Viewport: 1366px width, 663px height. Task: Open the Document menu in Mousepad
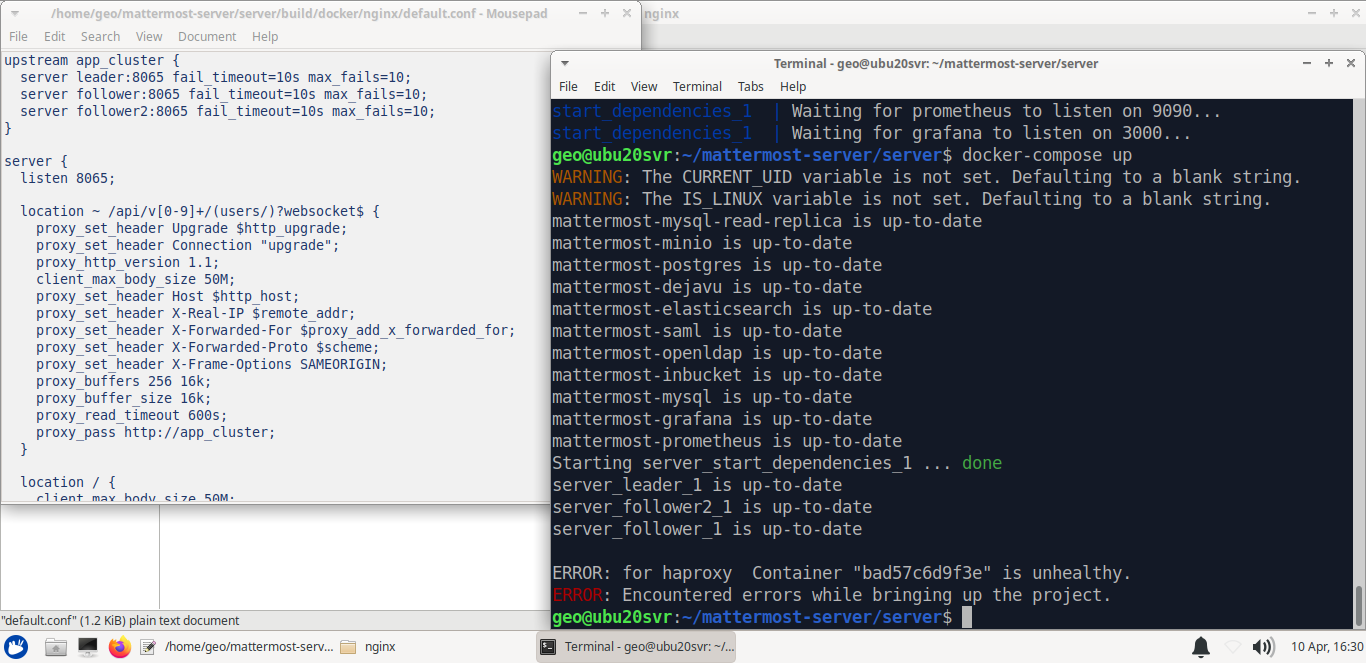(x=207, y=36)
